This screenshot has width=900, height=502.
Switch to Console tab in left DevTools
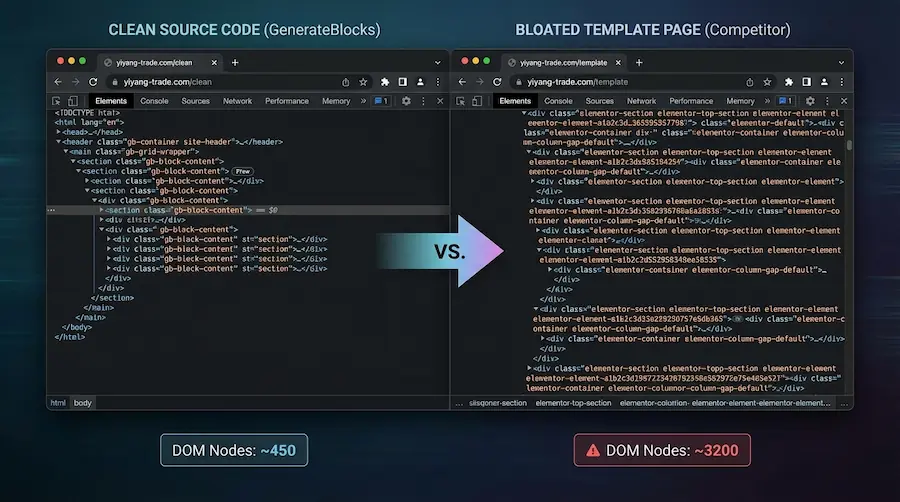[154, 101]
